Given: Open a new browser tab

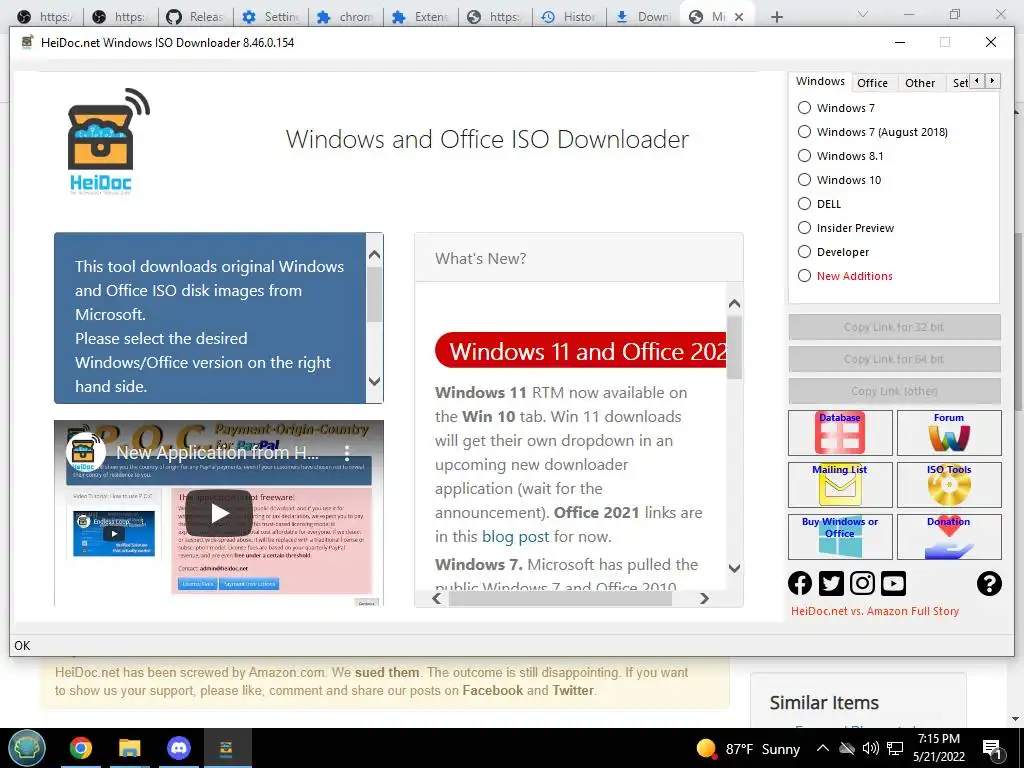Looking at the screenshot, I should (776, 17).
